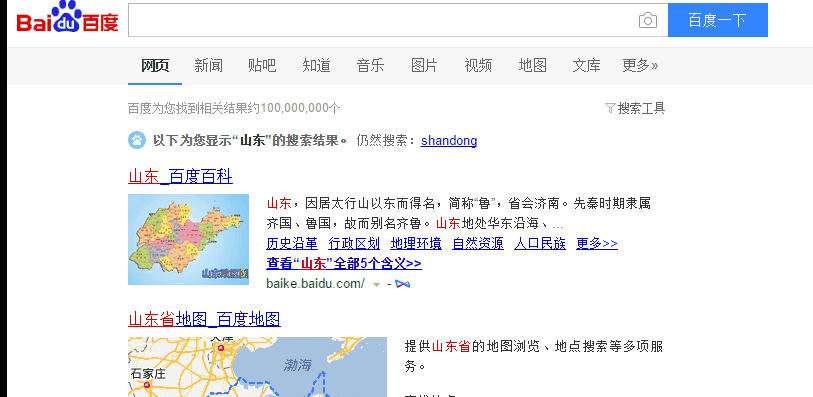Open the 自然资源 sublink
813x397 pixels.
478,244
